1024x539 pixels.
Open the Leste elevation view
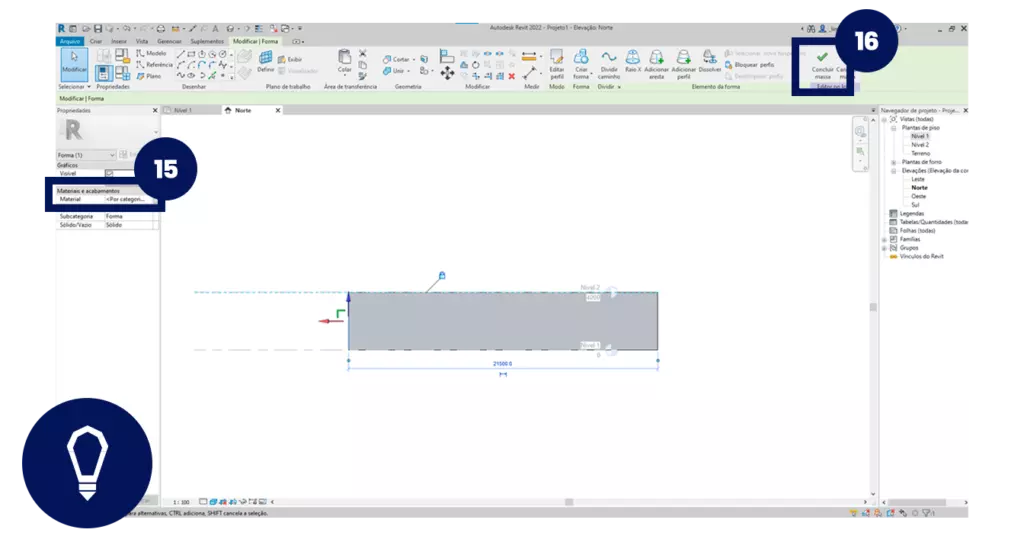point(918,179)
